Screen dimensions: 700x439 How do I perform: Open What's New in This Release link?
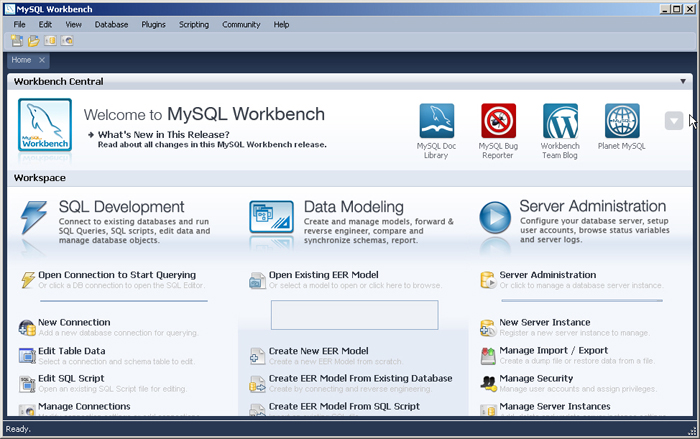(x=163, y=134)
